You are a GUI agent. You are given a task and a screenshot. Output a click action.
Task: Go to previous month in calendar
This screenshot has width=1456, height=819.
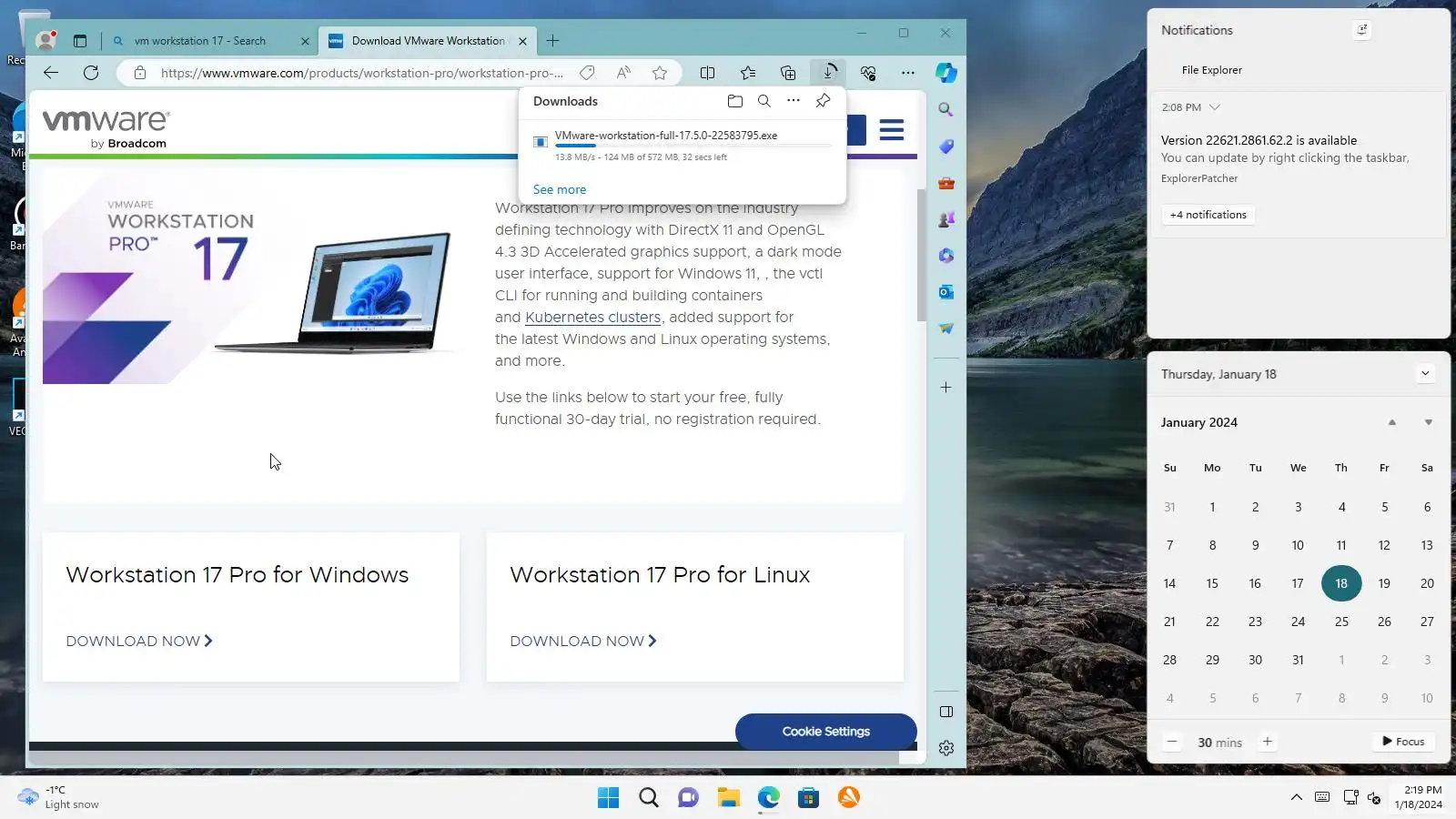coord(1391,422)
